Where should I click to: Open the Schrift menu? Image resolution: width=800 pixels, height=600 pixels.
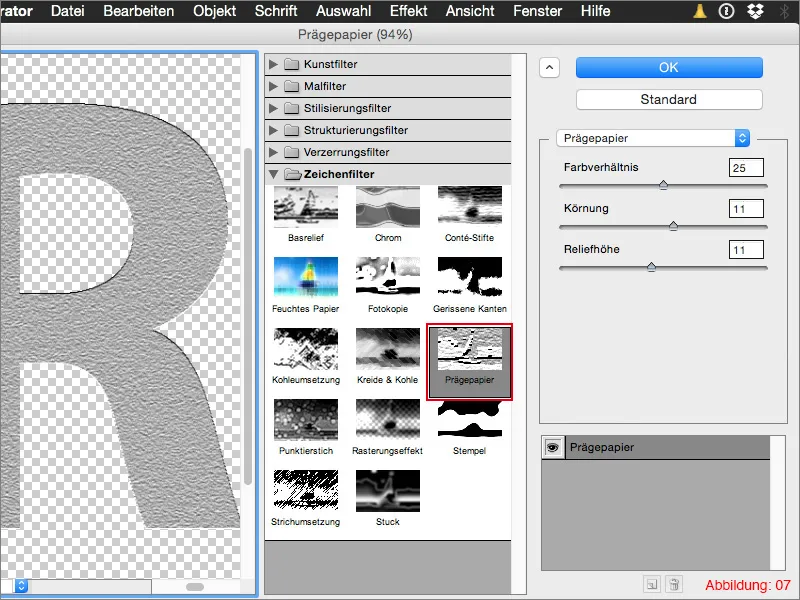[x=276, y=11]
